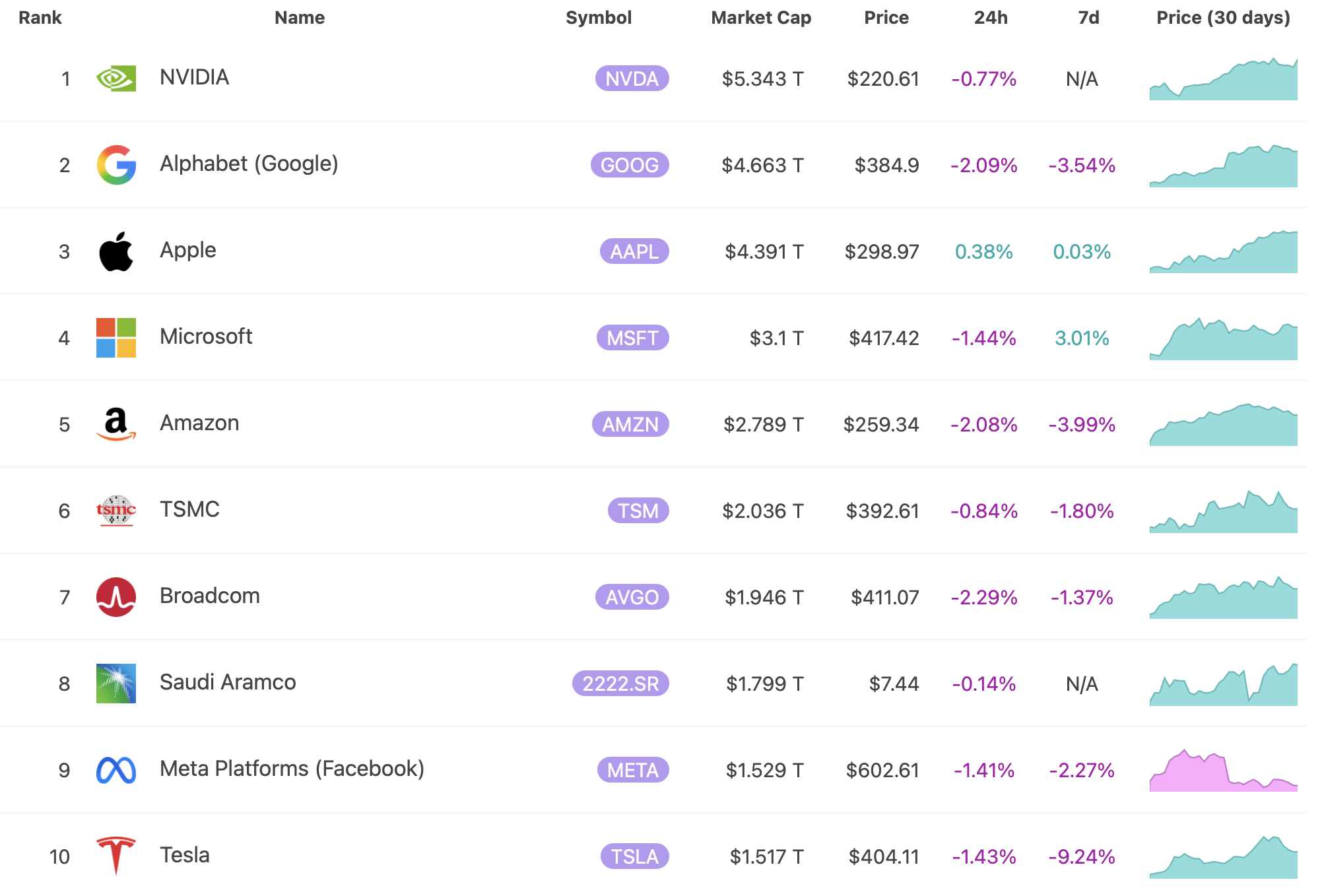Click Amazon price $259.34
1324x896 pixels.
(881, 425)
